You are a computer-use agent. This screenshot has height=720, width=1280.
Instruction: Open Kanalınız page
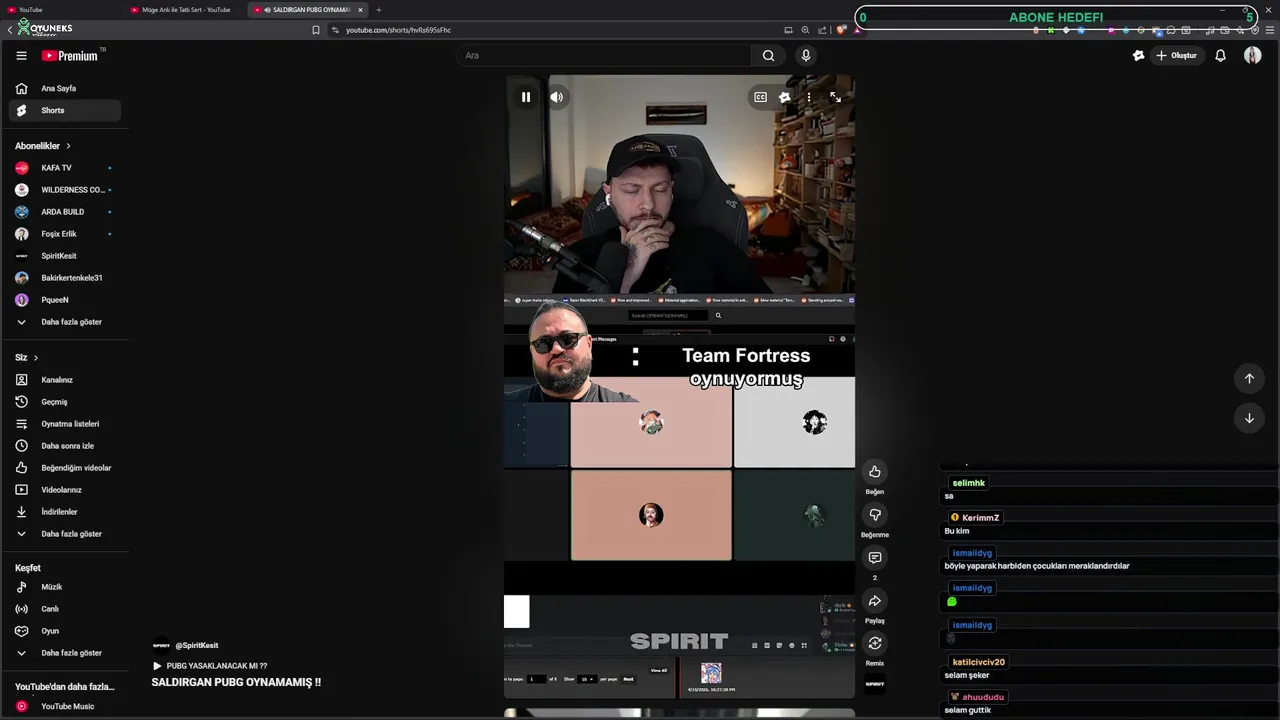pyautogui.click(x=65, y=380)
